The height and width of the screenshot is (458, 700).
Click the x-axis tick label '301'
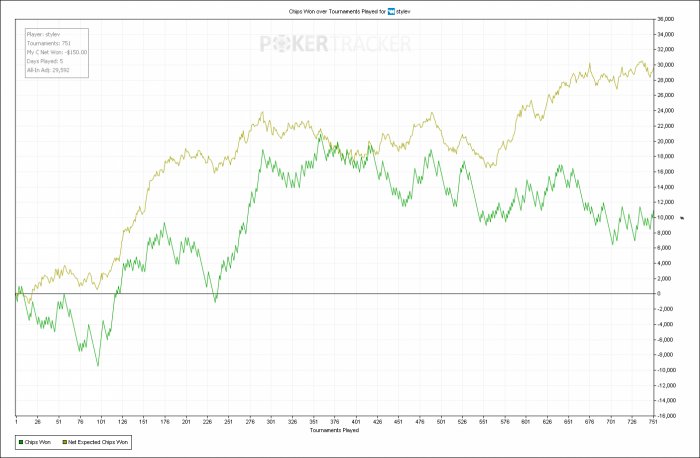(271, 421)
